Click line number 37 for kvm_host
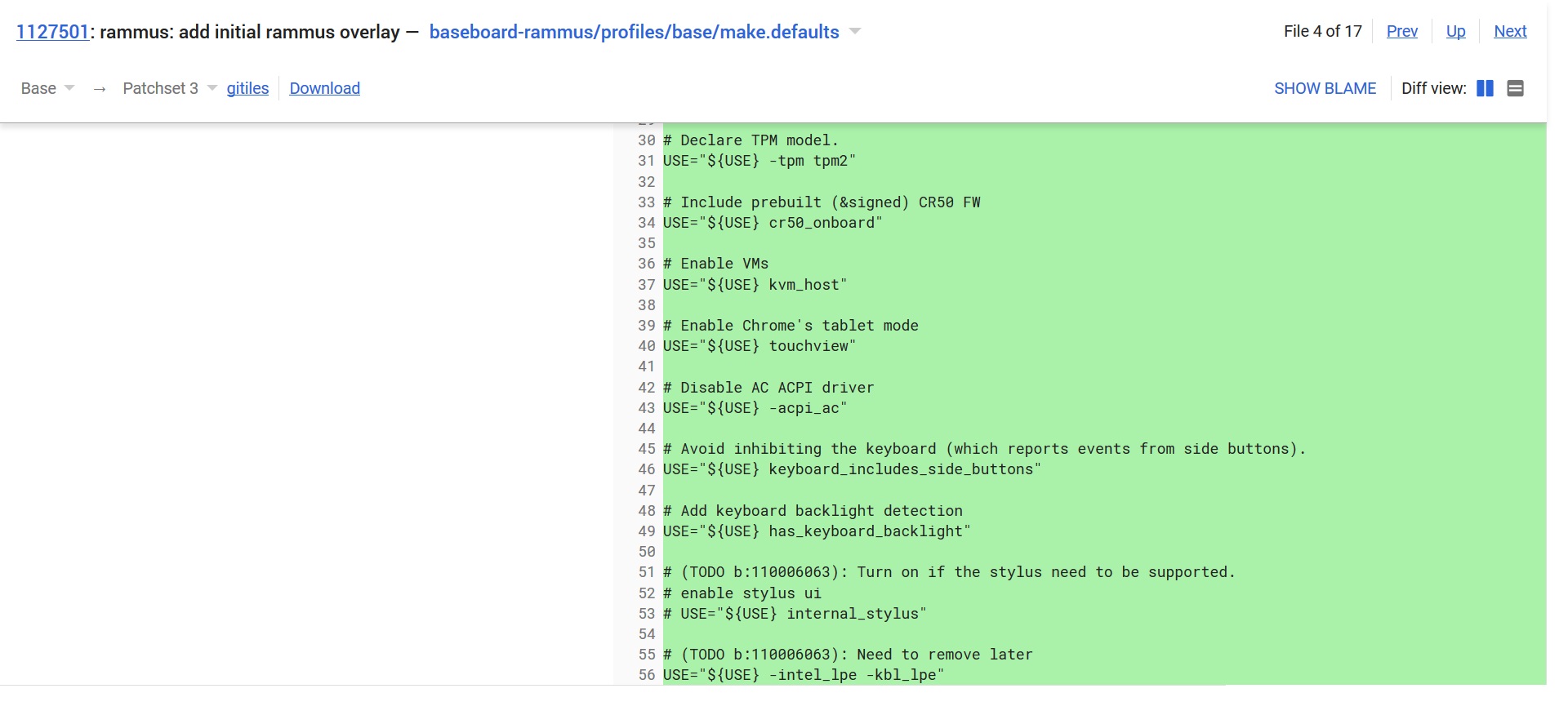The image size is (1568, 715). click(647, 285)
